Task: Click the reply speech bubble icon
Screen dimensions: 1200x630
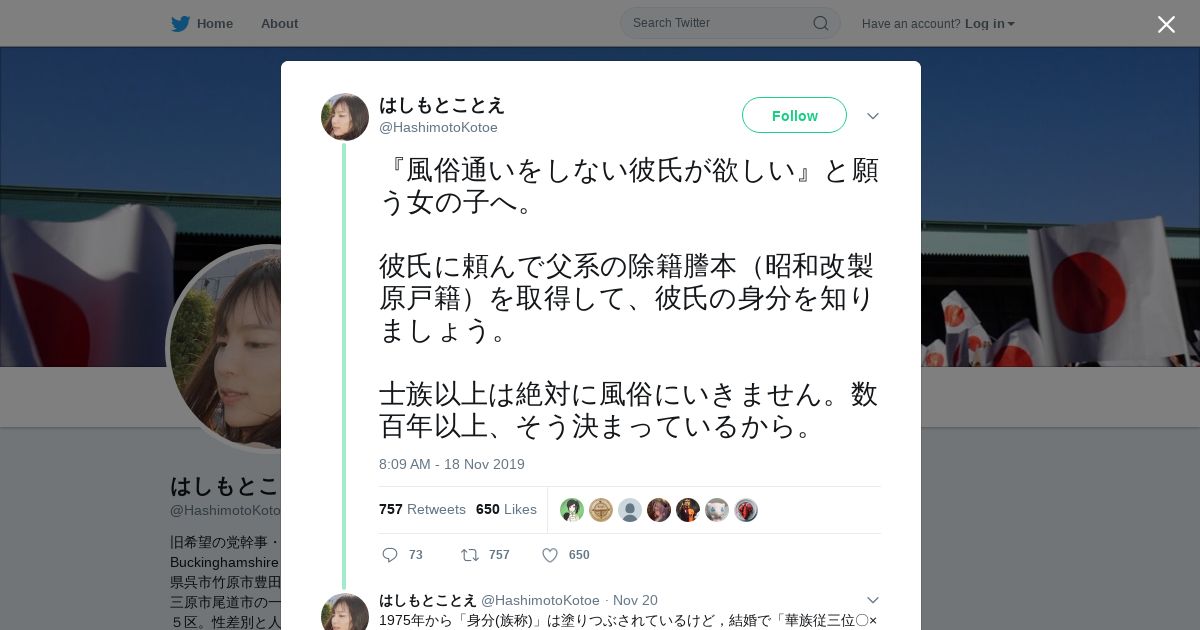Action: click(390, 555)
